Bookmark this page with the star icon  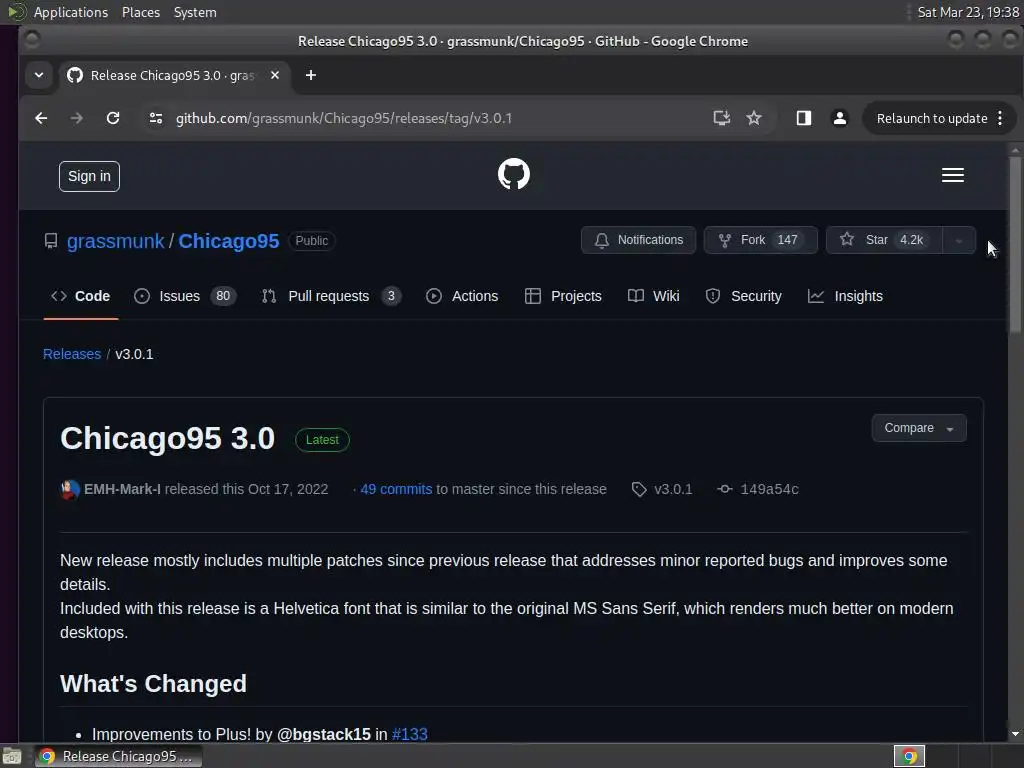[x=754, y=118]
